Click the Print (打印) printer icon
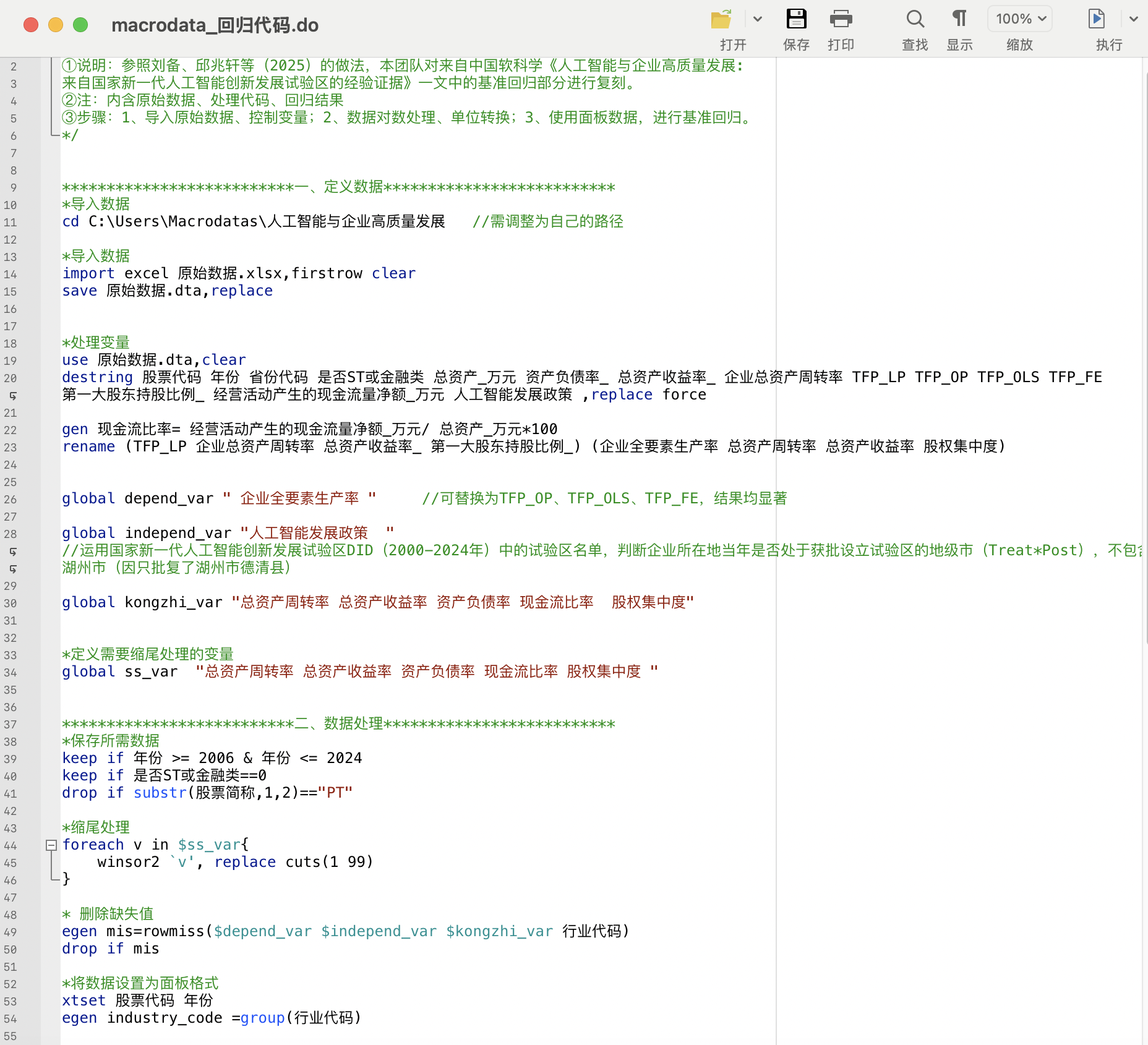The height and width of the screenshot is (1045, 1148). click(x=841, y=20)
